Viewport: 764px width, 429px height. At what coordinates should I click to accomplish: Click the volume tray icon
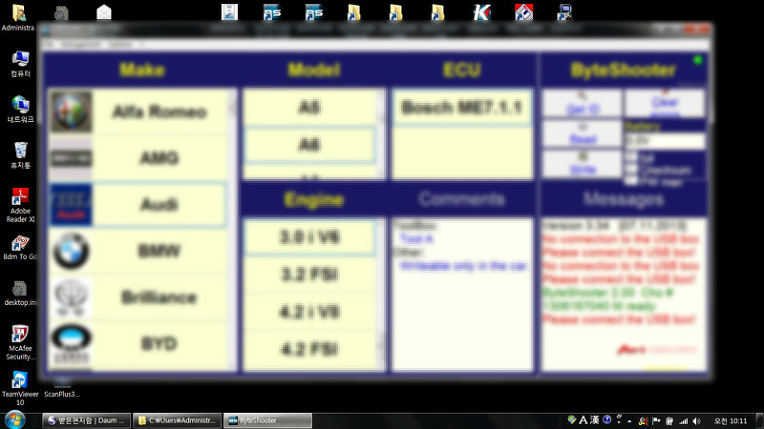(697, 421)
